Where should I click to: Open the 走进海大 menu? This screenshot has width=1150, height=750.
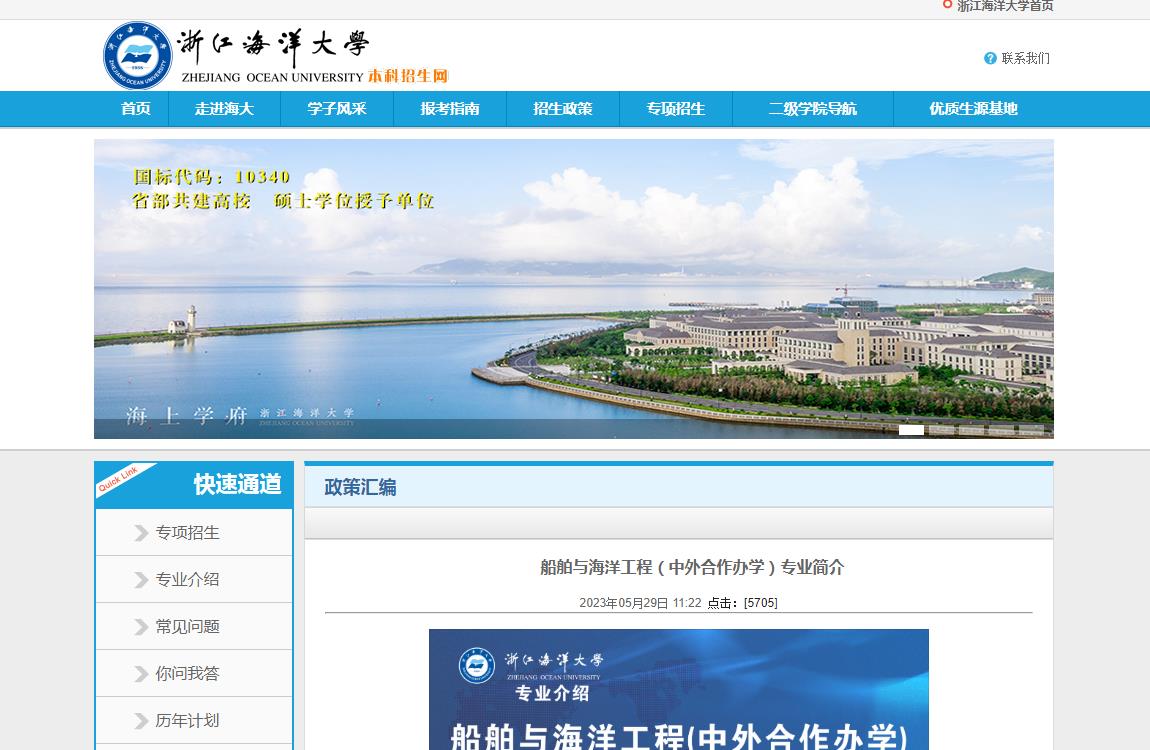224,109
